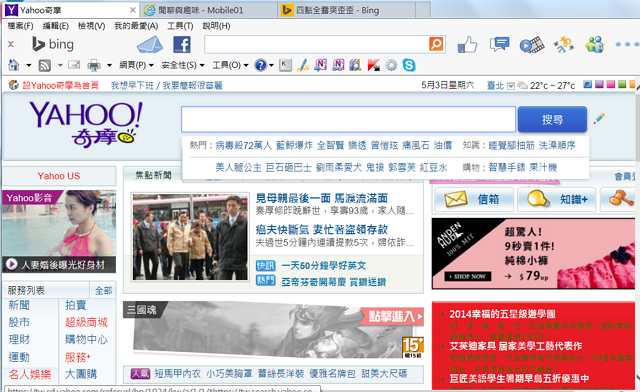640x392 pixels.
Task: Click the RSS feeds icon
Action: point(44,65)
